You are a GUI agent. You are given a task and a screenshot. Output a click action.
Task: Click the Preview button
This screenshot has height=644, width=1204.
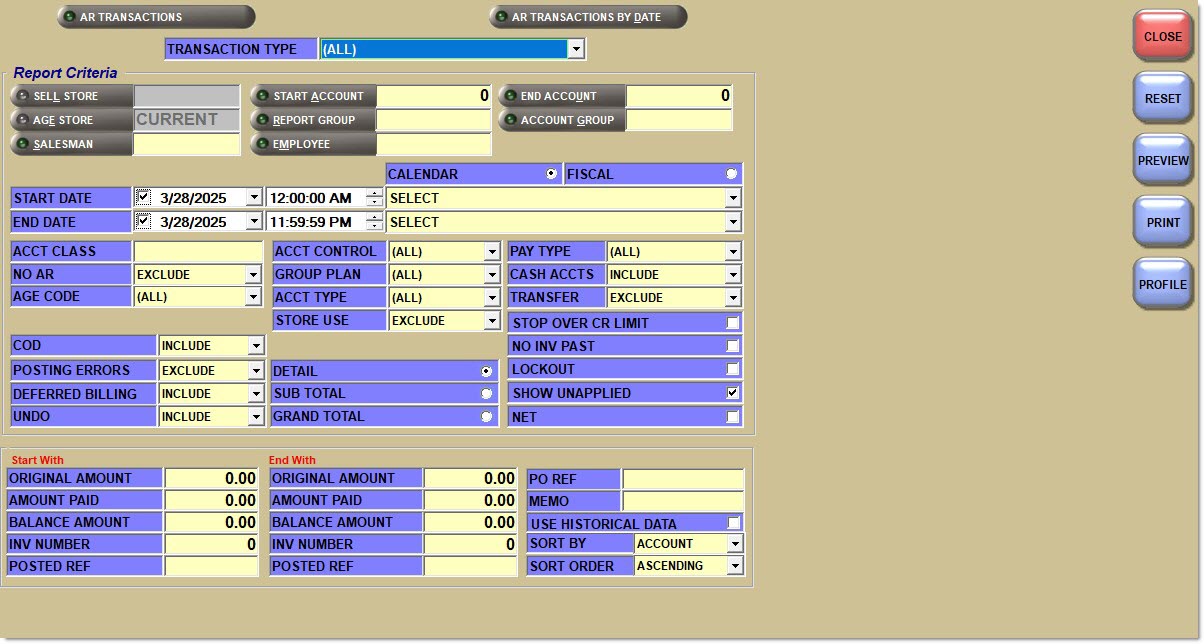(x=1163, y=161)
